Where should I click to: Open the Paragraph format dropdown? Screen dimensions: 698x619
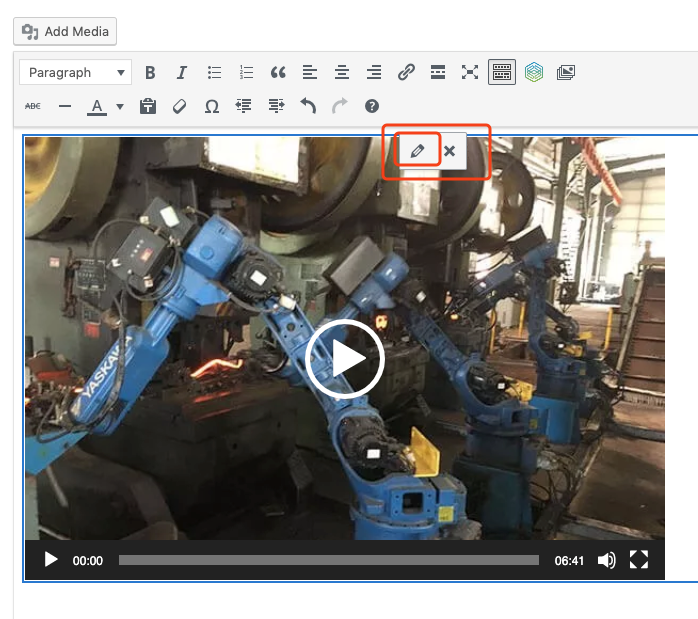tap(76, 72)
